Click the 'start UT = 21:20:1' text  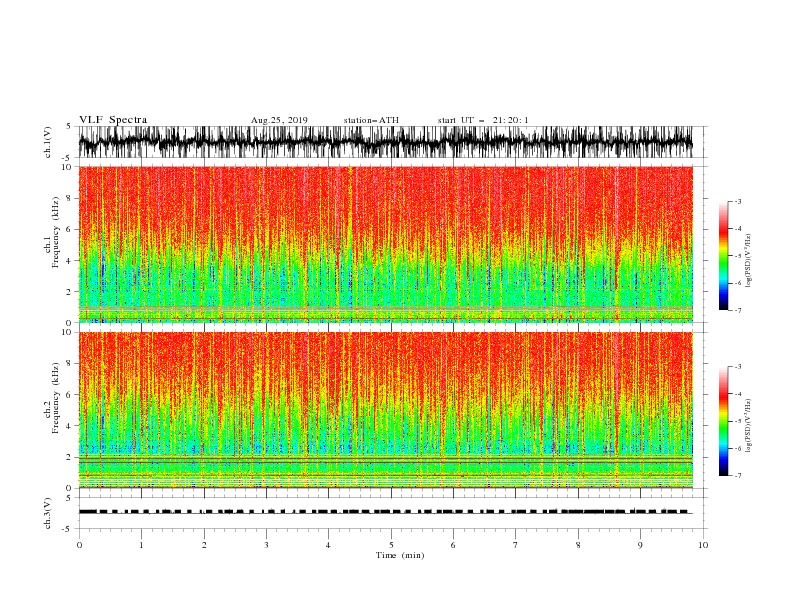click(482, 120)
